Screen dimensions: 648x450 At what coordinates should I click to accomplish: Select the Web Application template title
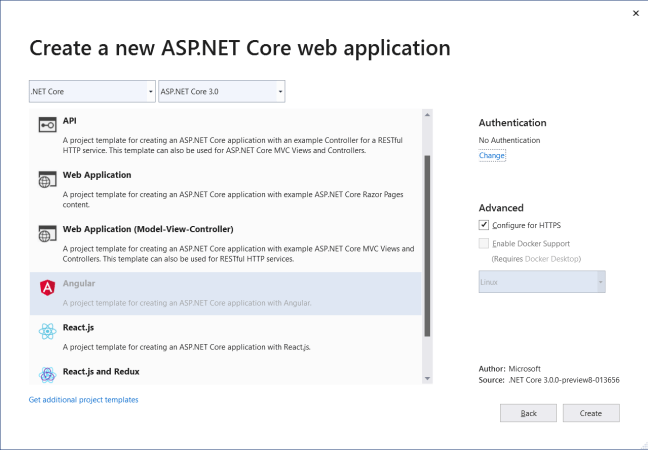[x=97, y=175]
